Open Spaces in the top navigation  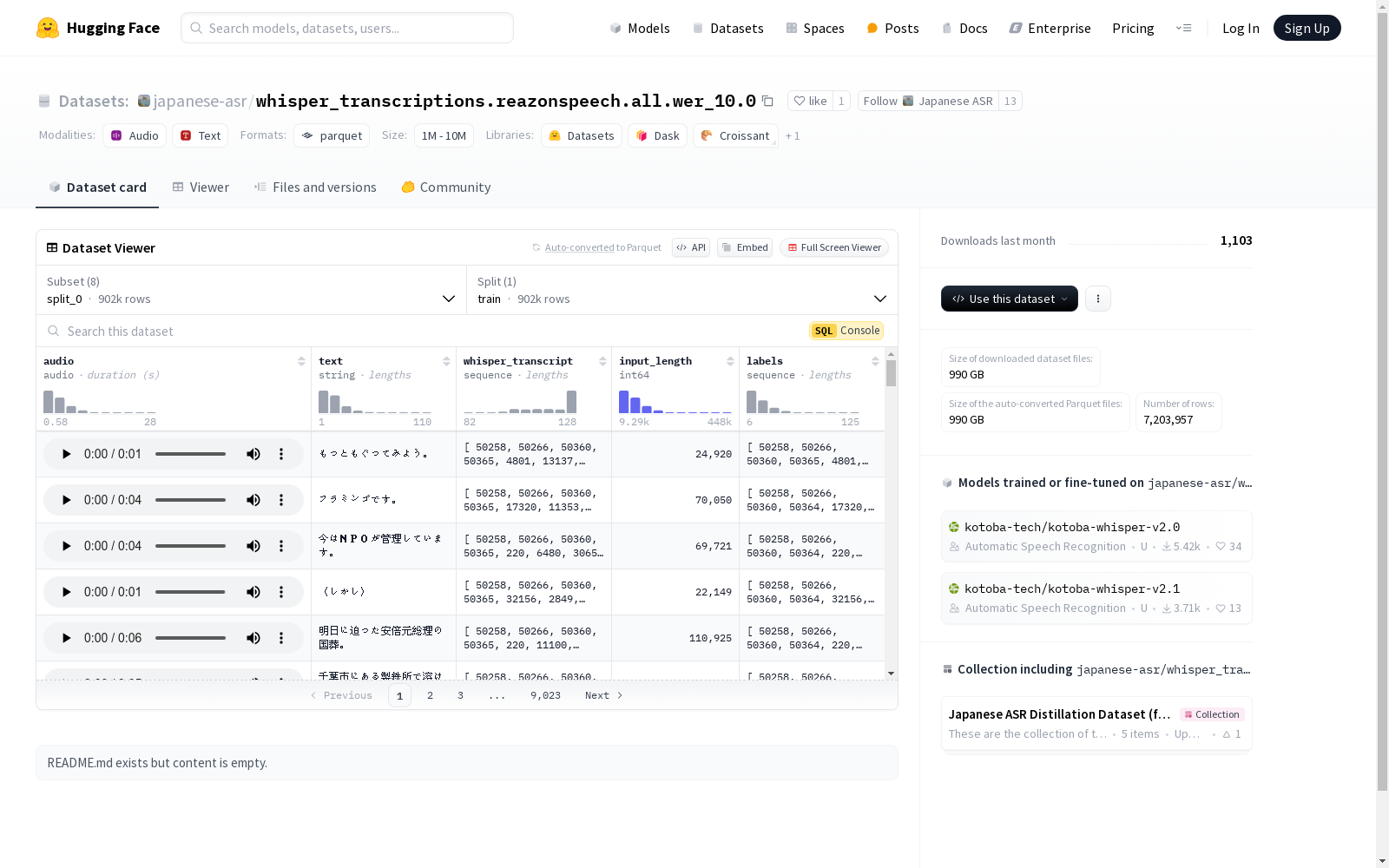coord(815,29)
